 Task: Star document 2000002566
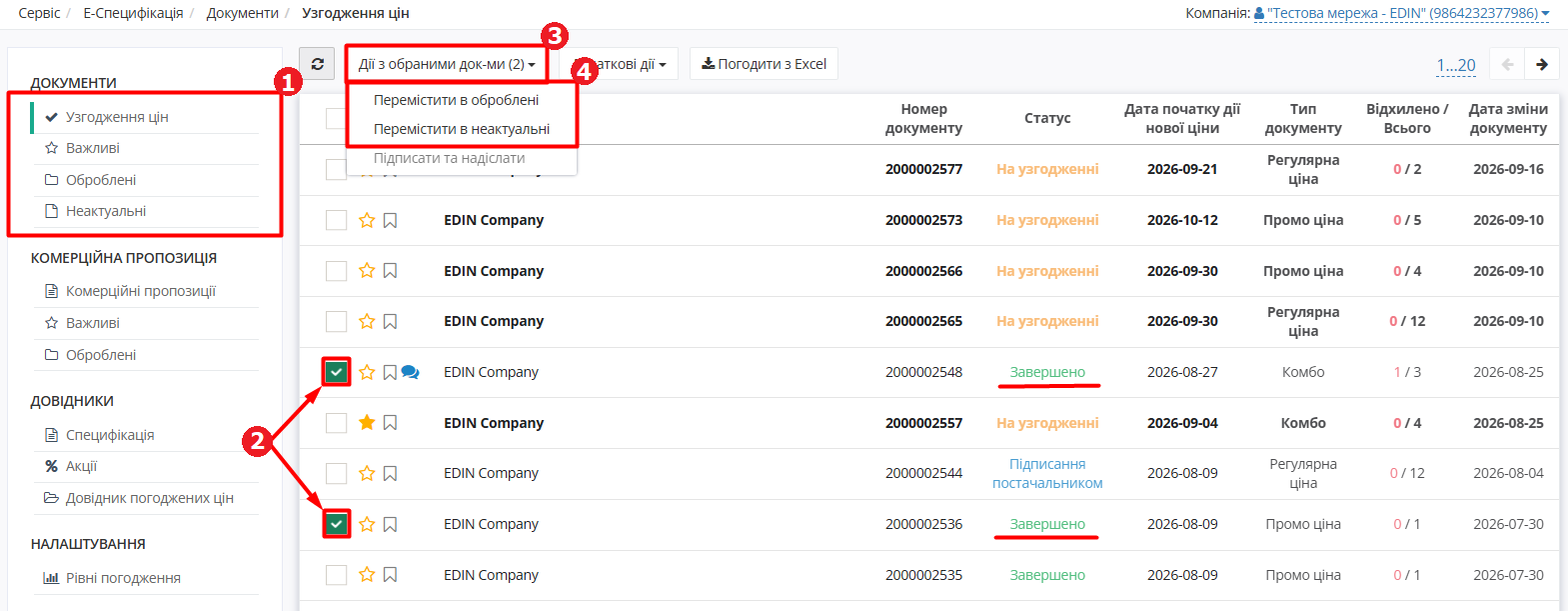point(367,271)
